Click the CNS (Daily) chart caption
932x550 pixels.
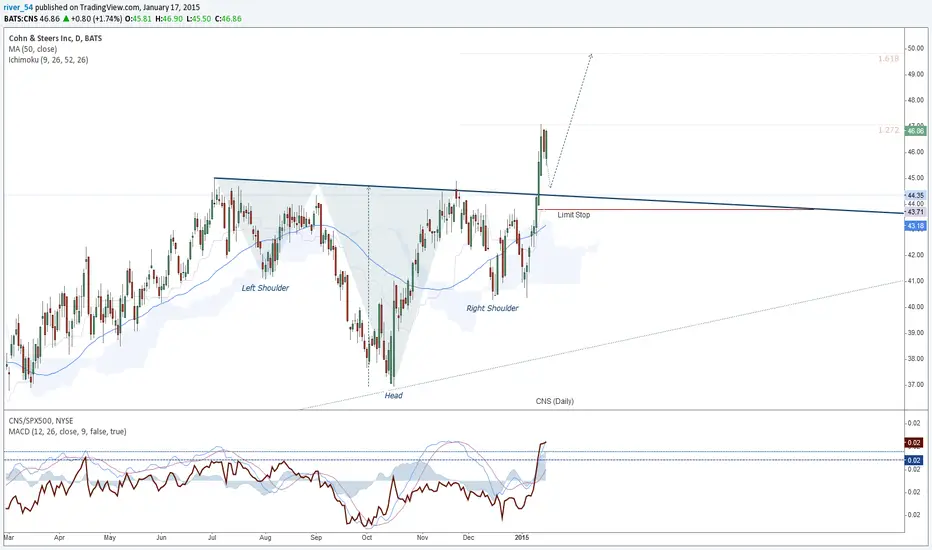pyautogui.click(x=555, y=401)
